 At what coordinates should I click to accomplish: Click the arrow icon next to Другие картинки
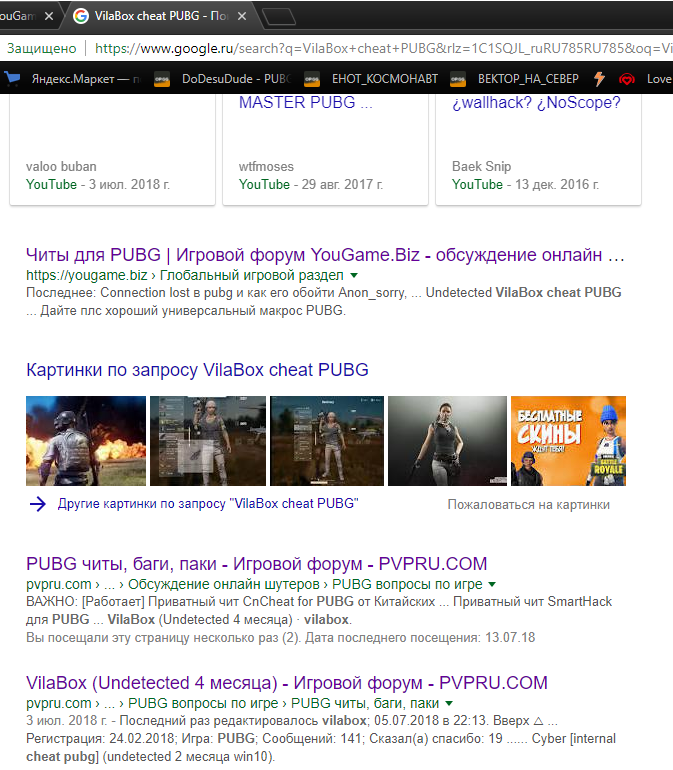38,504
